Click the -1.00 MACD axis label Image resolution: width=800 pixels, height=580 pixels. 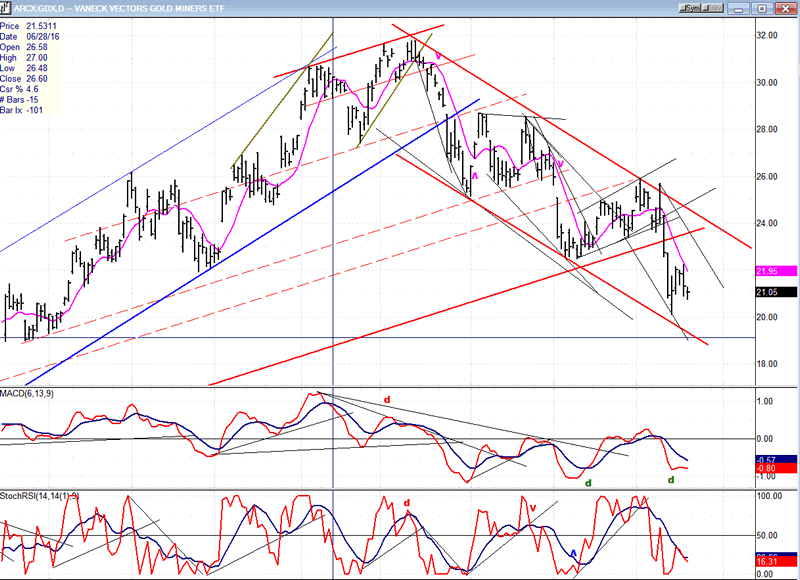(764, 476)
